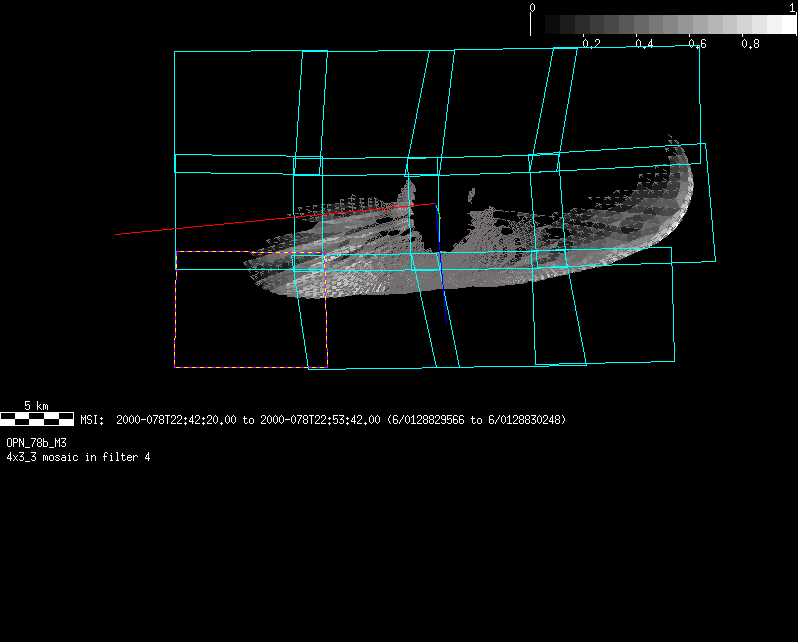The height and width of the screenshot is (642, 798).
Task: Click the top-left cyan footprint frame's interior
Action: (237, 105)
